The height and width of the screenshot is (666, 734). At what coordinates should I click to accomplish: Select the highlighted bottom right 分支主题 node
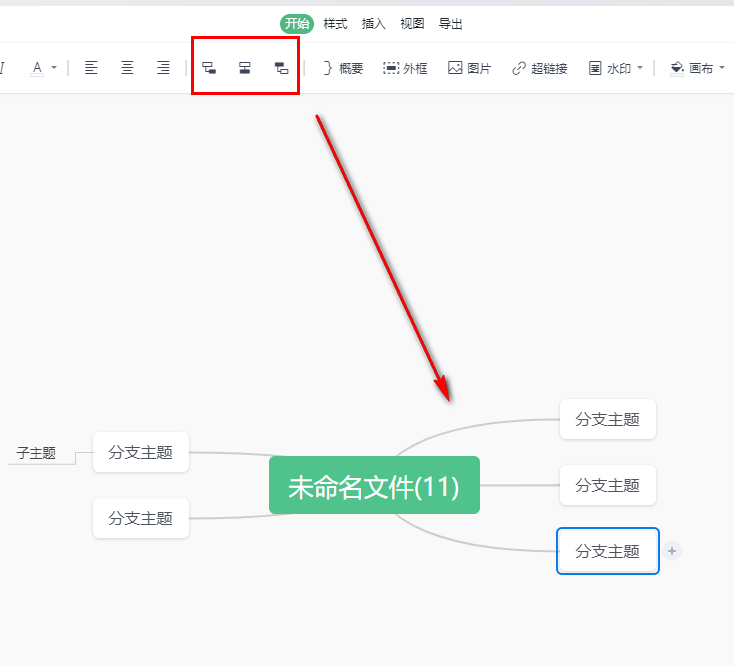608,551
